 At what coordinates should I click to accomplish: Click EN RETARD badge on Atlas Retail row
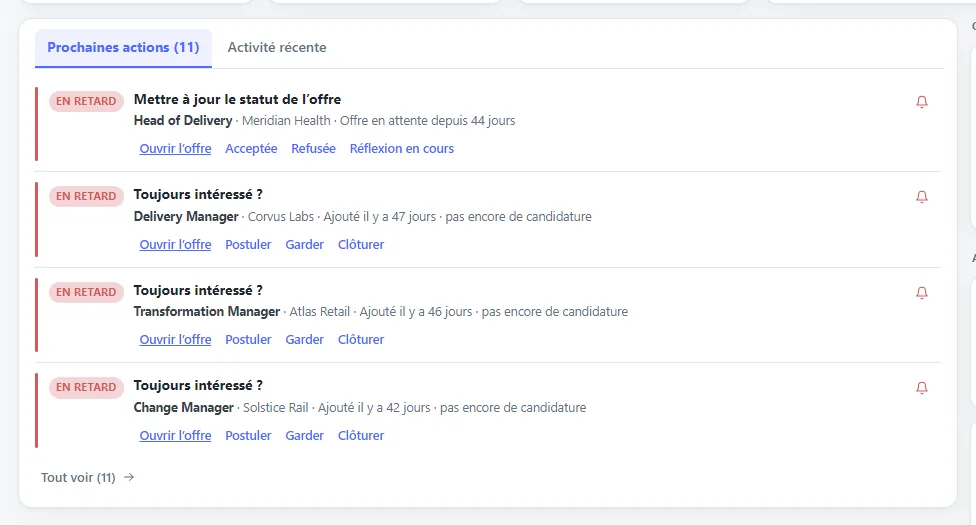coord(86,292)
